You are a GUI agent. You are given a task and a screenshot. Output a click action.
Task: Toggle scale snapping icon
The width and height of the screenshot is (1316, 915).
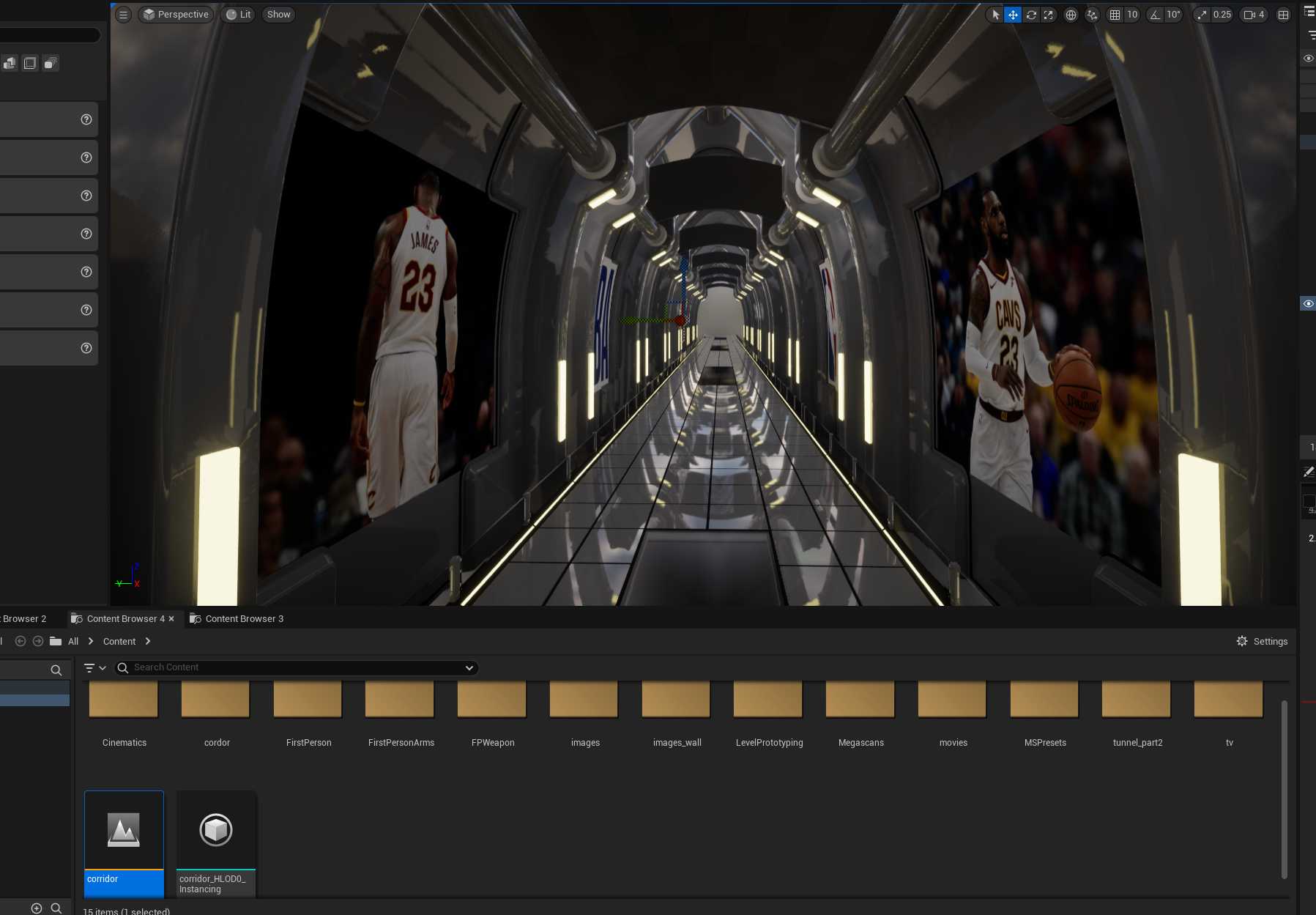pyautogui.click(x=1202, y=15)
